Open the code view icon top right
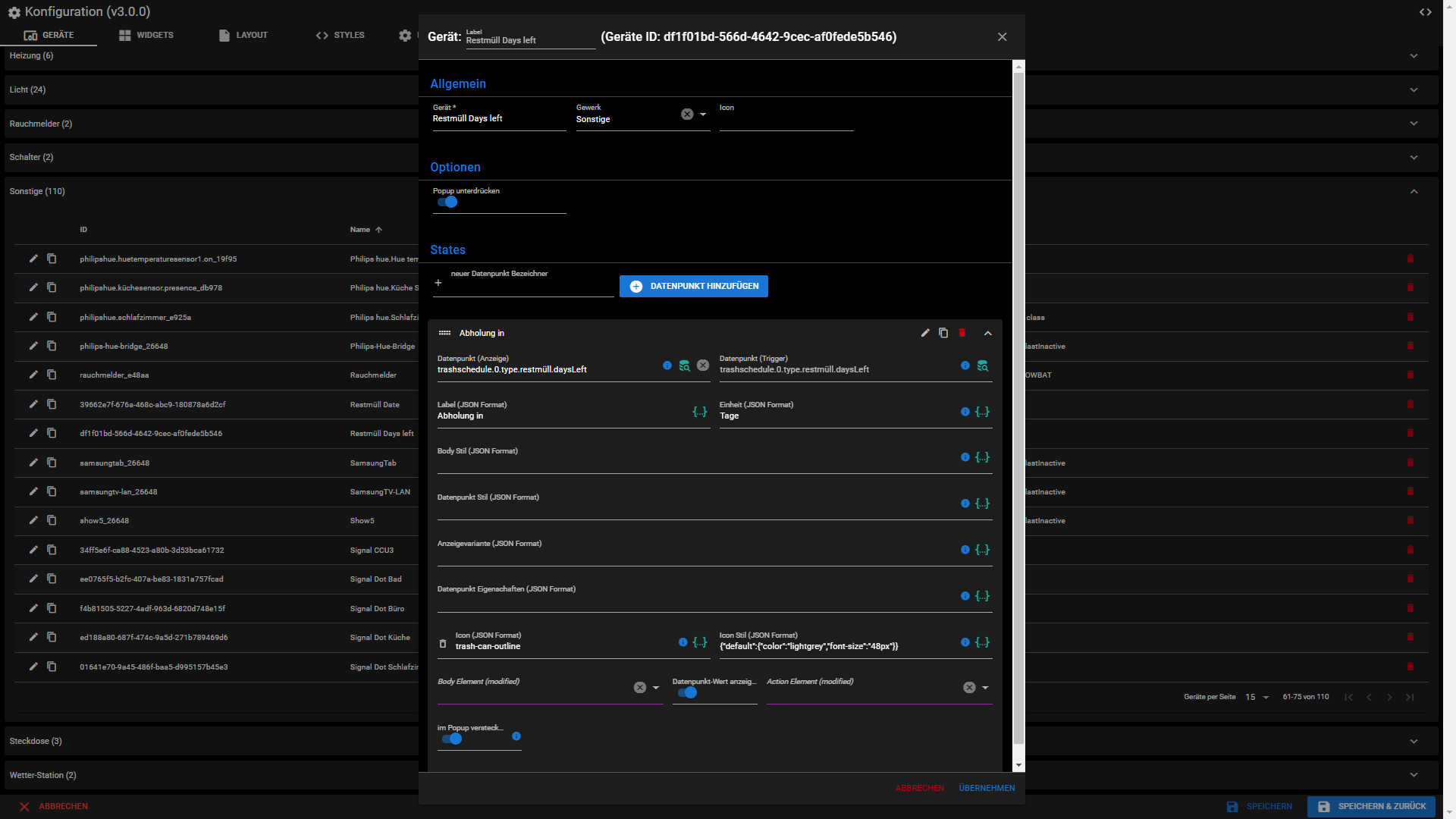Image resolution: width=1456 pixels, height=819 pixels. coord(1426,12)
